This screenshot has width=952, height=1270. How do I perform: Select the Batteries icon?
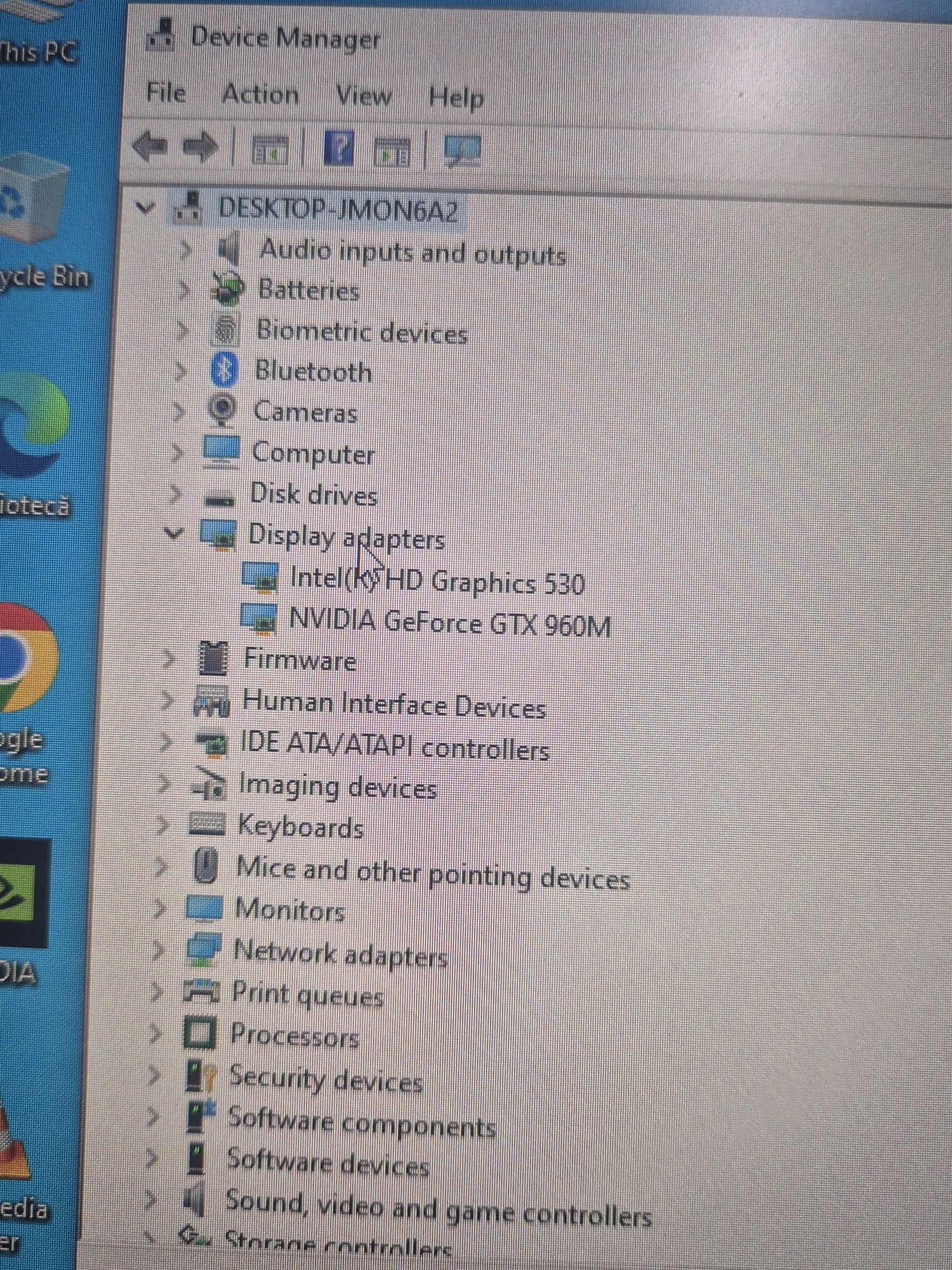click(227, 289)
